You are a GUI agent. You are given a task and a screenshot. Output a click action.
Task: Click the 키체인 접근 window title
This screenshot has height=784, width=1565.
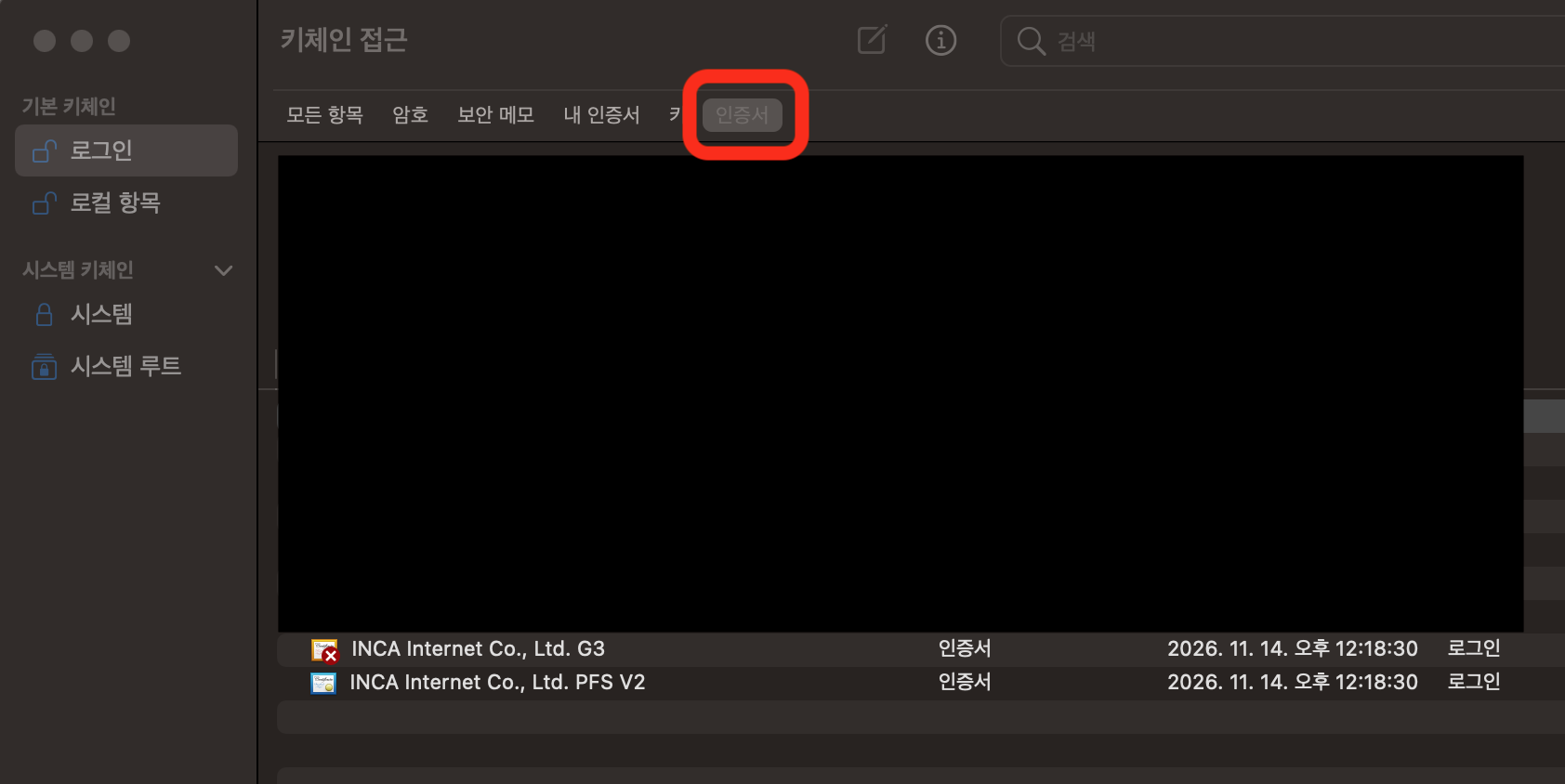tap(344, 40)
